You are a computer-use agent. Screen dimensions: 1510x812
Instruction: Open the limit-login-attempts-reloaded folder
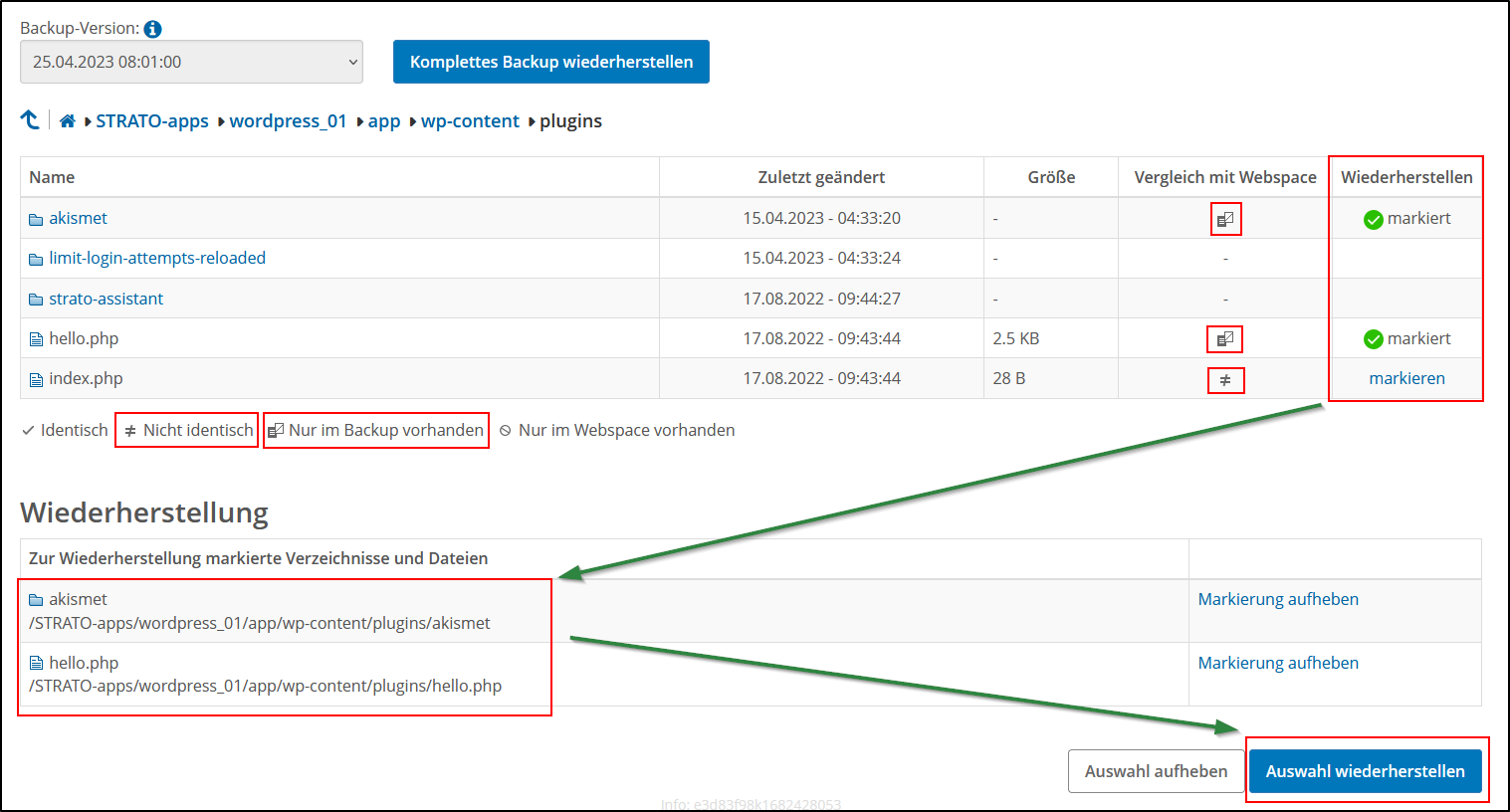click(x=157, y=257)
